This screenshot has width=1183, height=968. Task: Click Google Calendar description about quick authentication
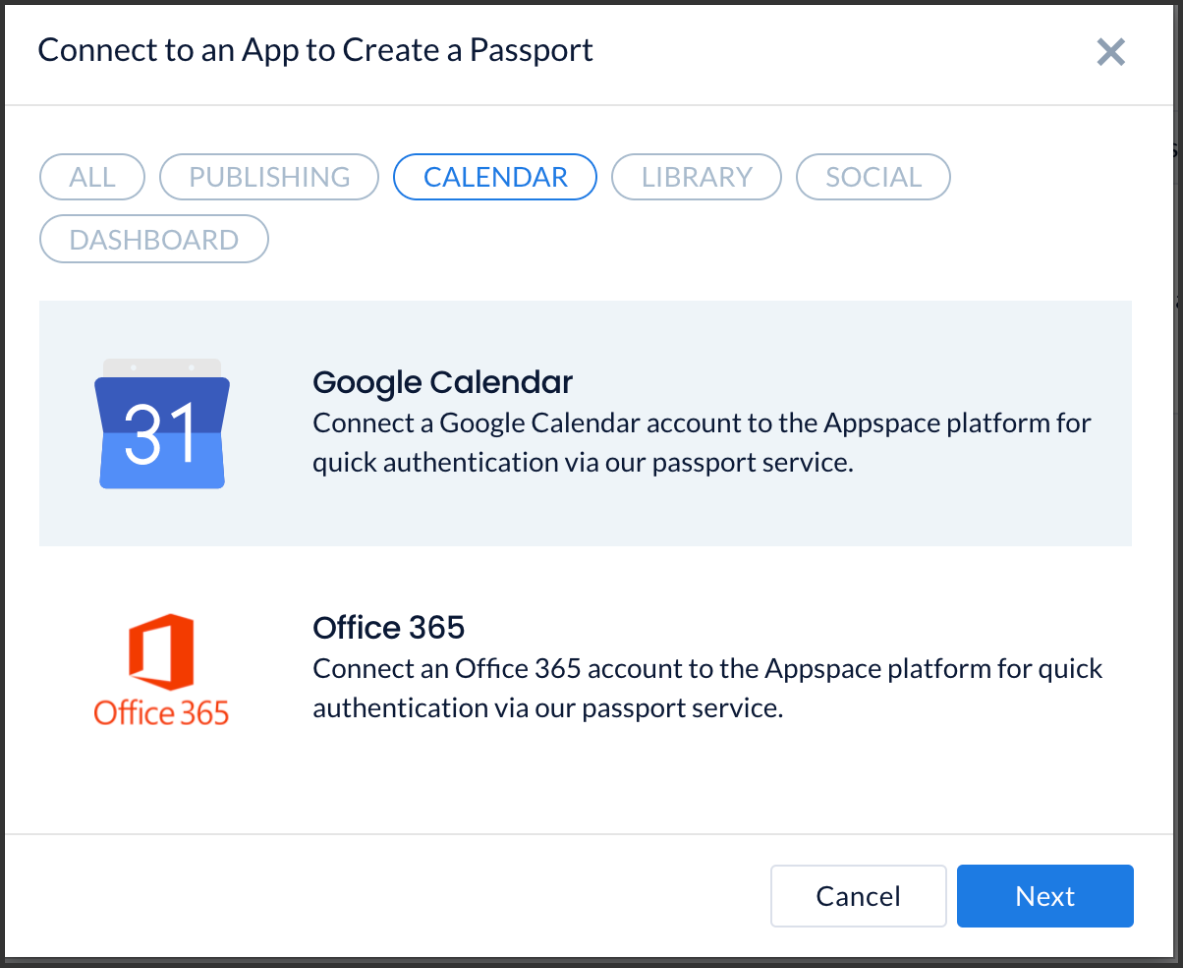[702, 443]
